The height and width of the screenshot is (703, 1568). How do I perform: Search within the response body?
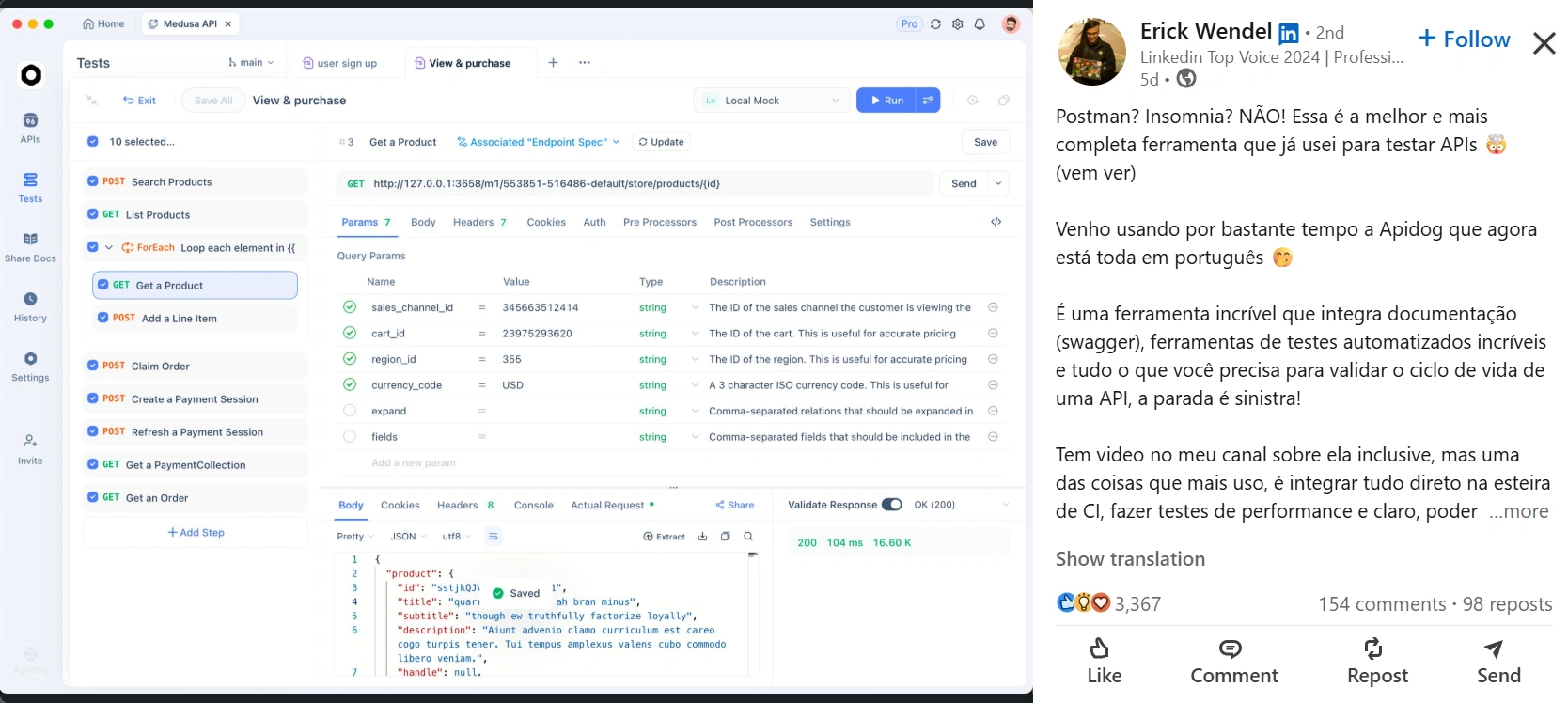(x=748, y=537)
